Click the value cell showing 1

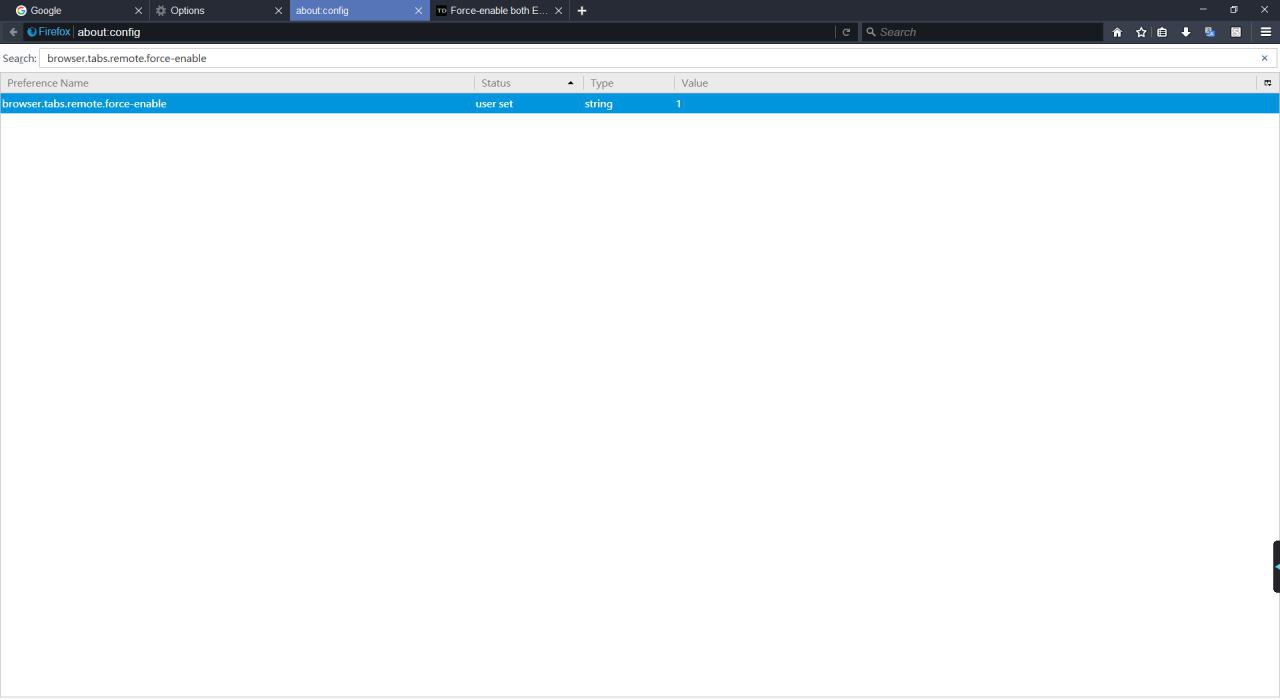click(678, 104)
